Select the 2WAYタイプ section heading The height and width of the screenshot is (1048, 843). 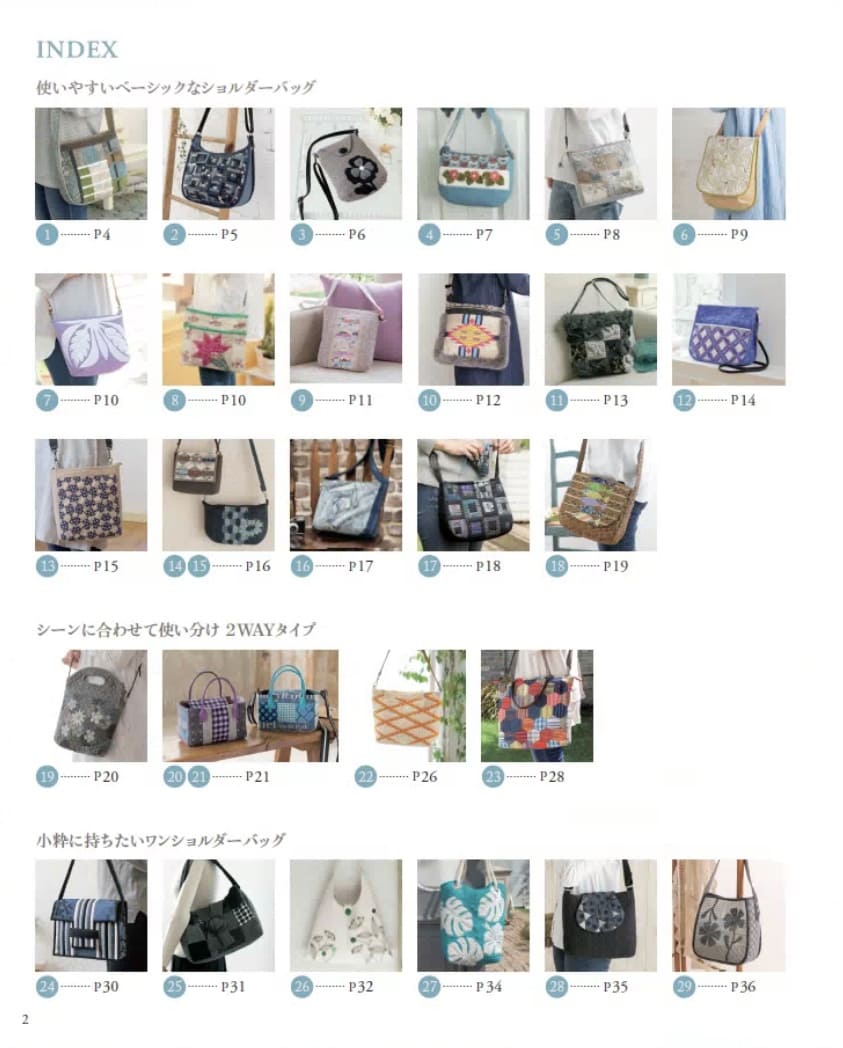click(176, 630)
